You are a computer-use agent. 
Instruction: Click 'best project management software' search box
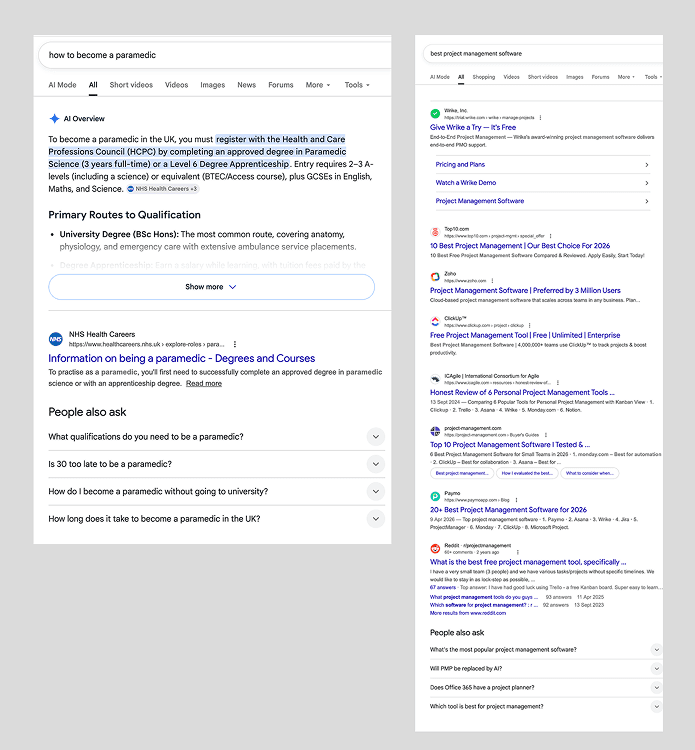point(543,54)
